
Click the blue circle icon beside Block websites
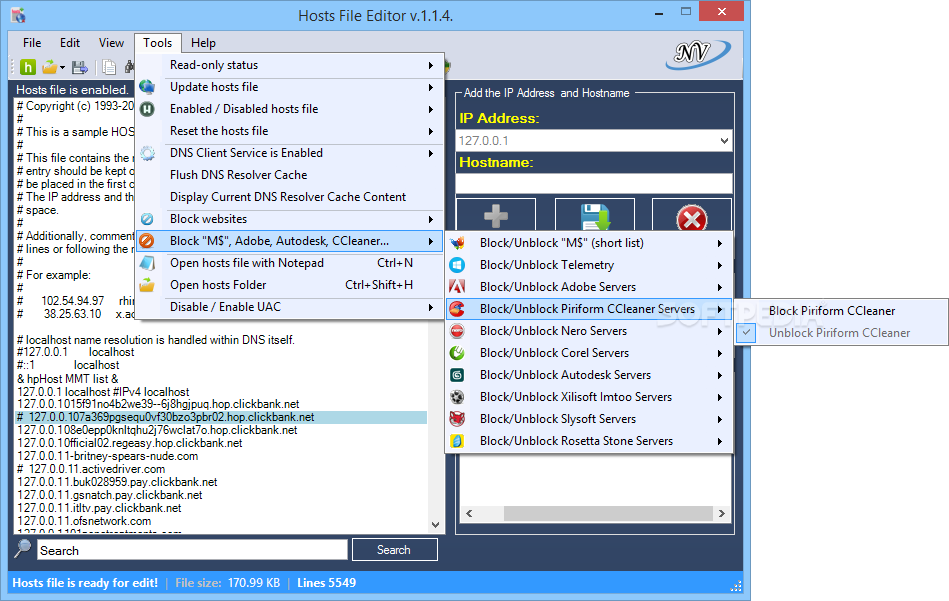[x=147, y=219]
